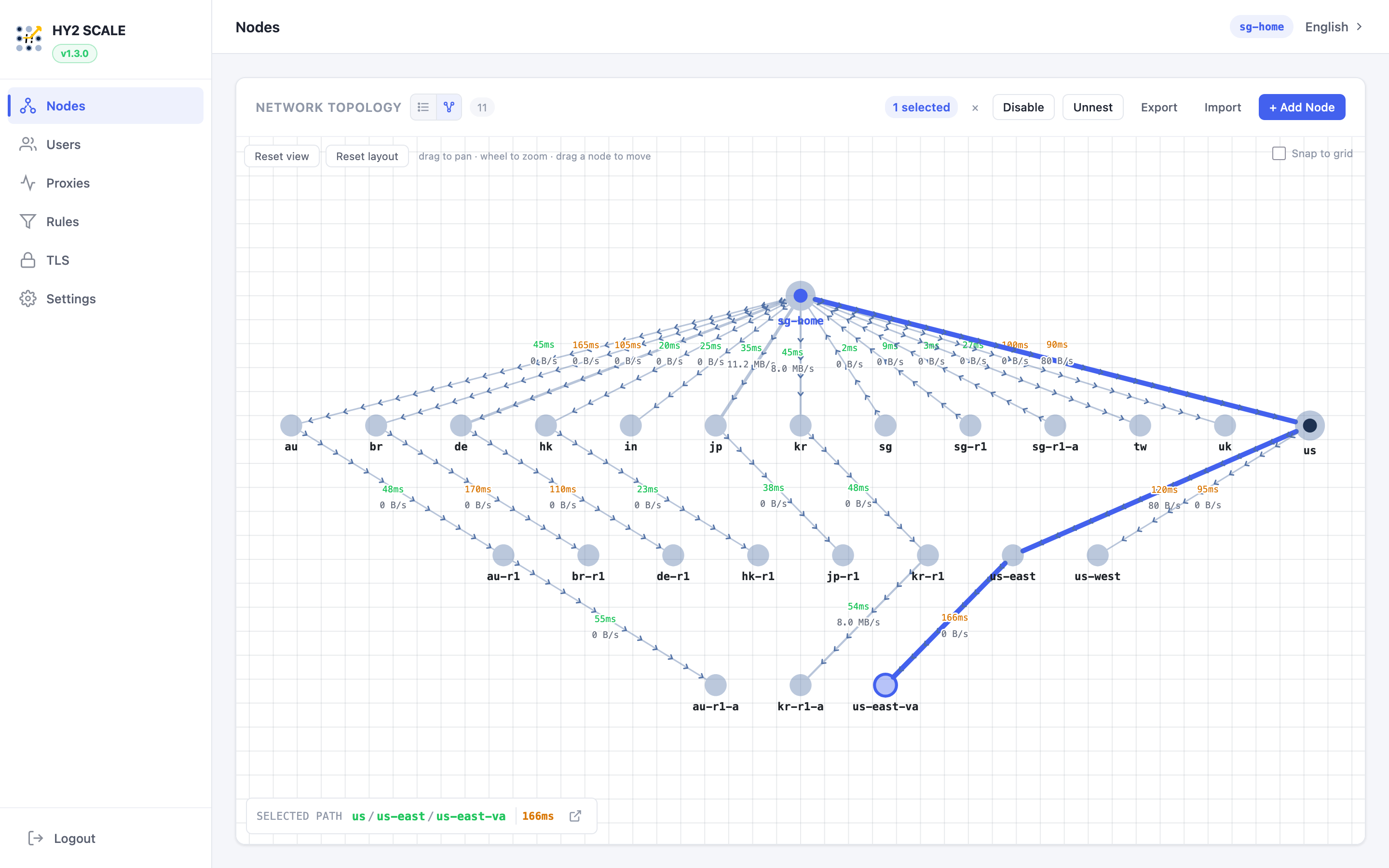Click the sg-home node badge

[1261, 27]
